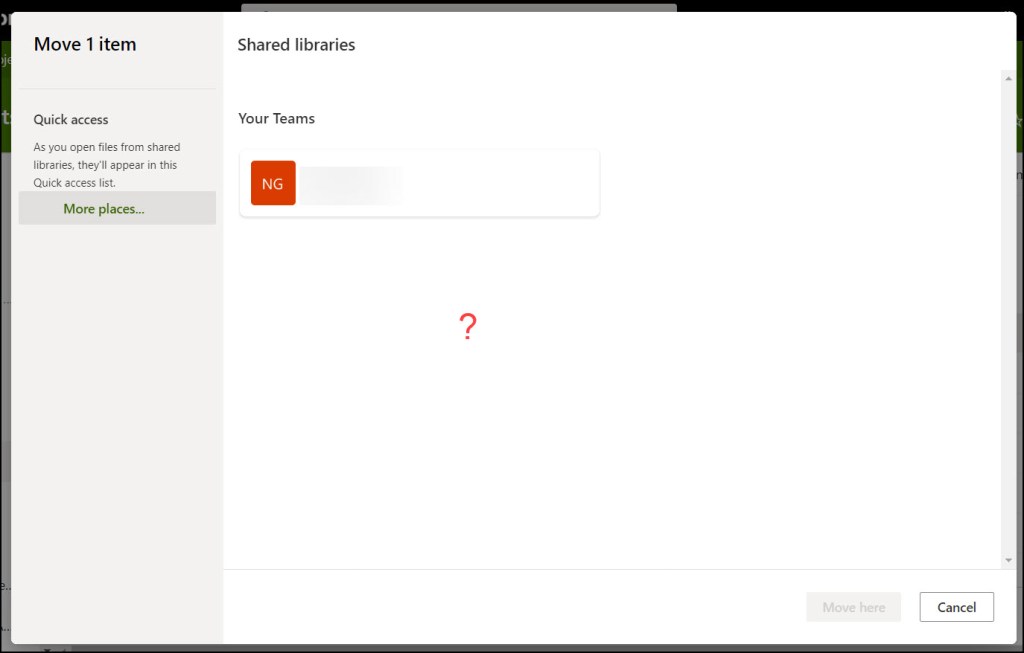Viewport: 1024px width, 653px height.
Task: Click the red question mark symbol
Action: (467, 327)
